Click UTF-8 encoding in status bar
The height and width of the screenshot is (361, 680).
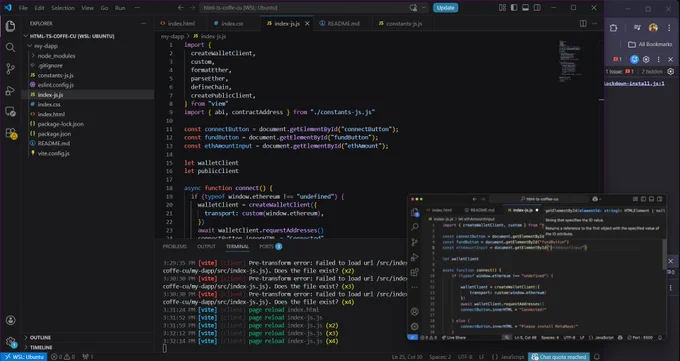[465, 357]
